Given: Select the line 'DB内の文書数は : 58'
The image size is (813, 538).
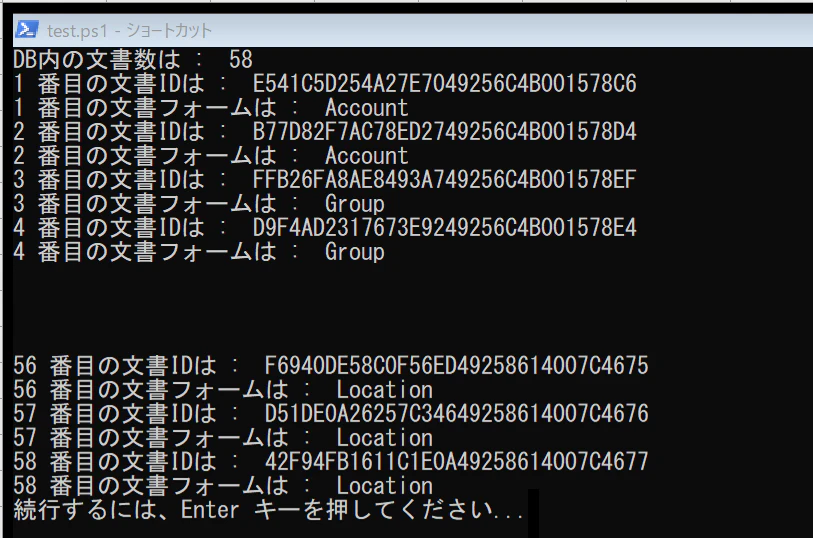Looking at the screenshot, I should pyautogui.click(x=133, y=60).
